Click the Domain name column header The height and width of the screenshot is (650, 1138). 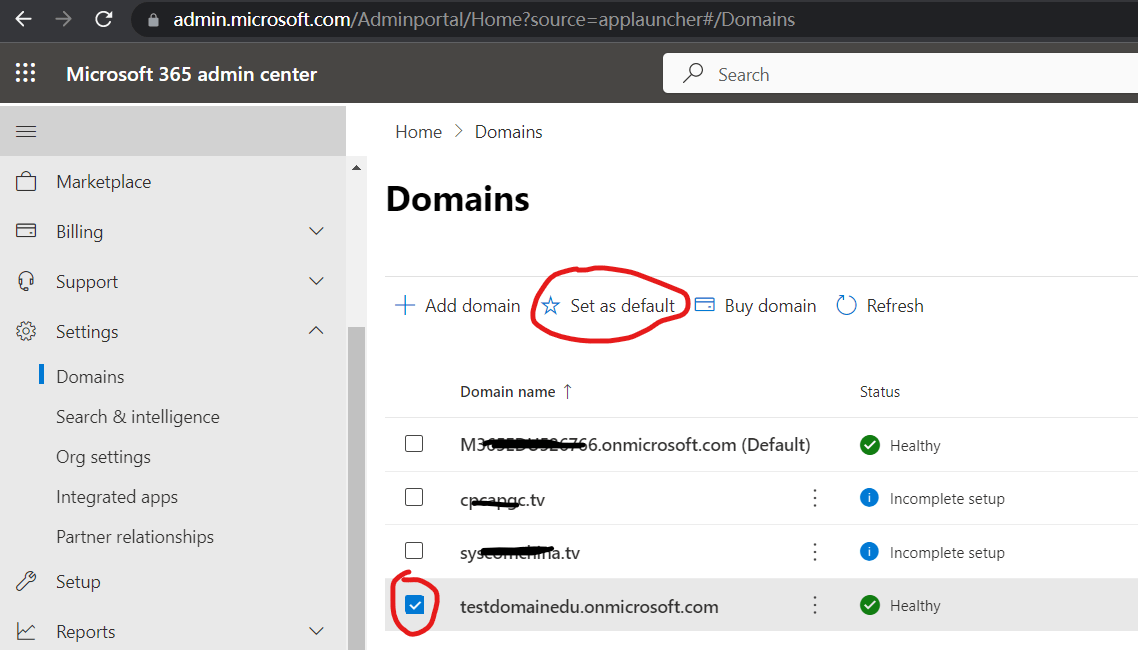tap(507, 392)
